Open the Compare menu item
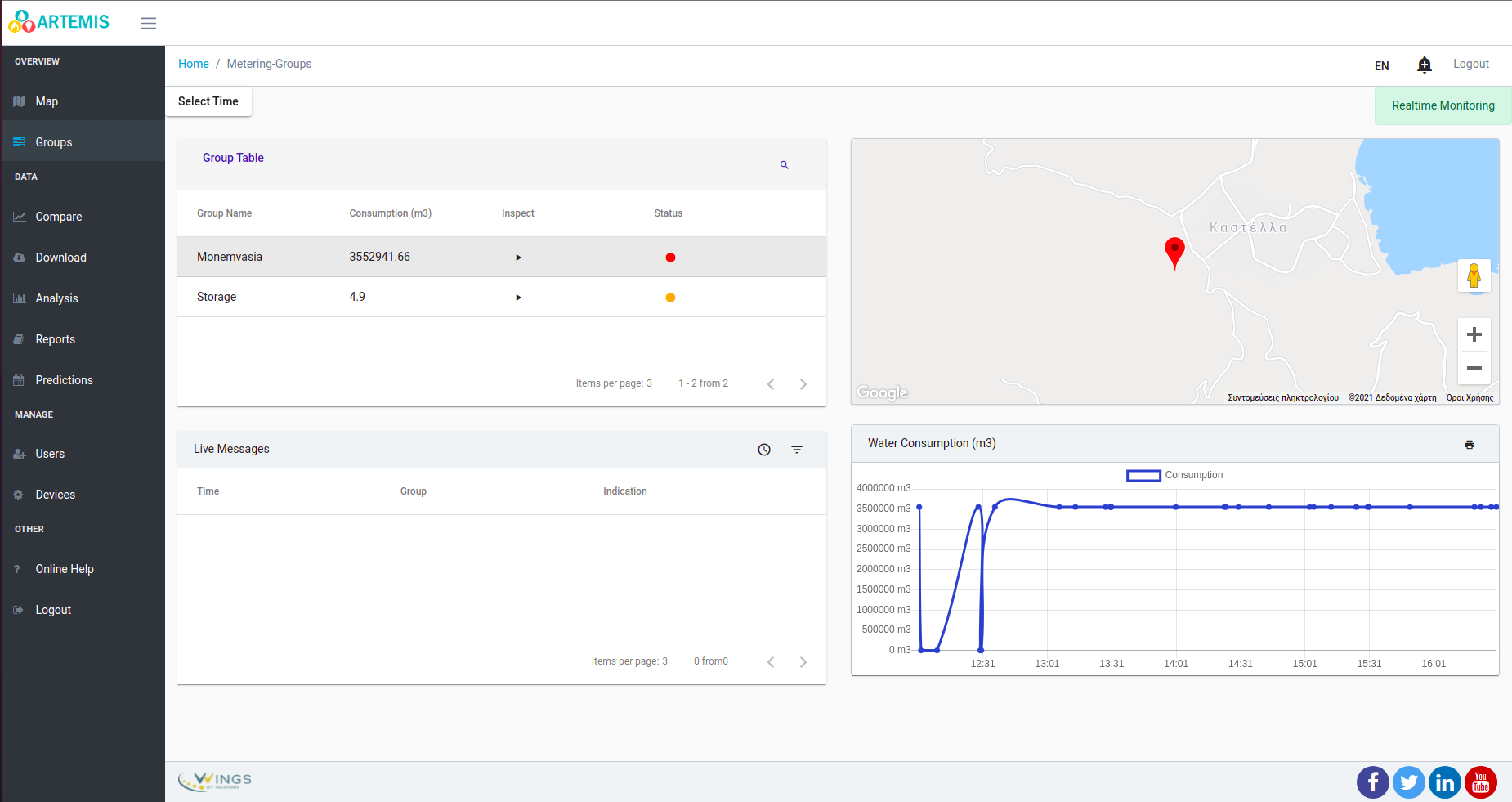Image resolution: width=1512 pixels, height=802 pixels. pos(59,217)
